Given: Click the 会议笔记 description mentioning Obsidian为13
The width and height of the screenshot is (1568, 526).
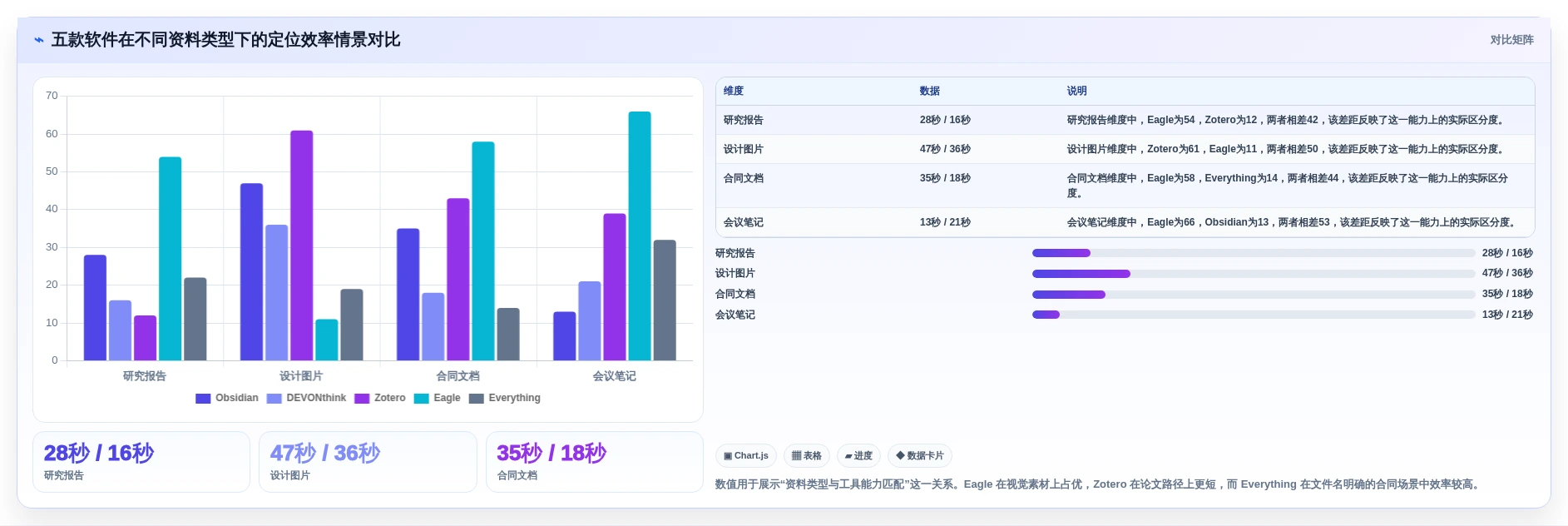Looking at the screenshot, I should pyautogui.click(x=1293, y=223).
